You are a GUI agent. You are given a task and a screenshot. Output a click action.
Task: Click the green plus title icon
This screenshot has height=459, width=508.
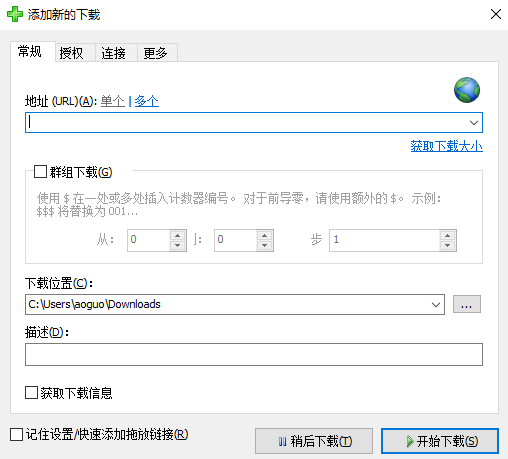(15, 14)
